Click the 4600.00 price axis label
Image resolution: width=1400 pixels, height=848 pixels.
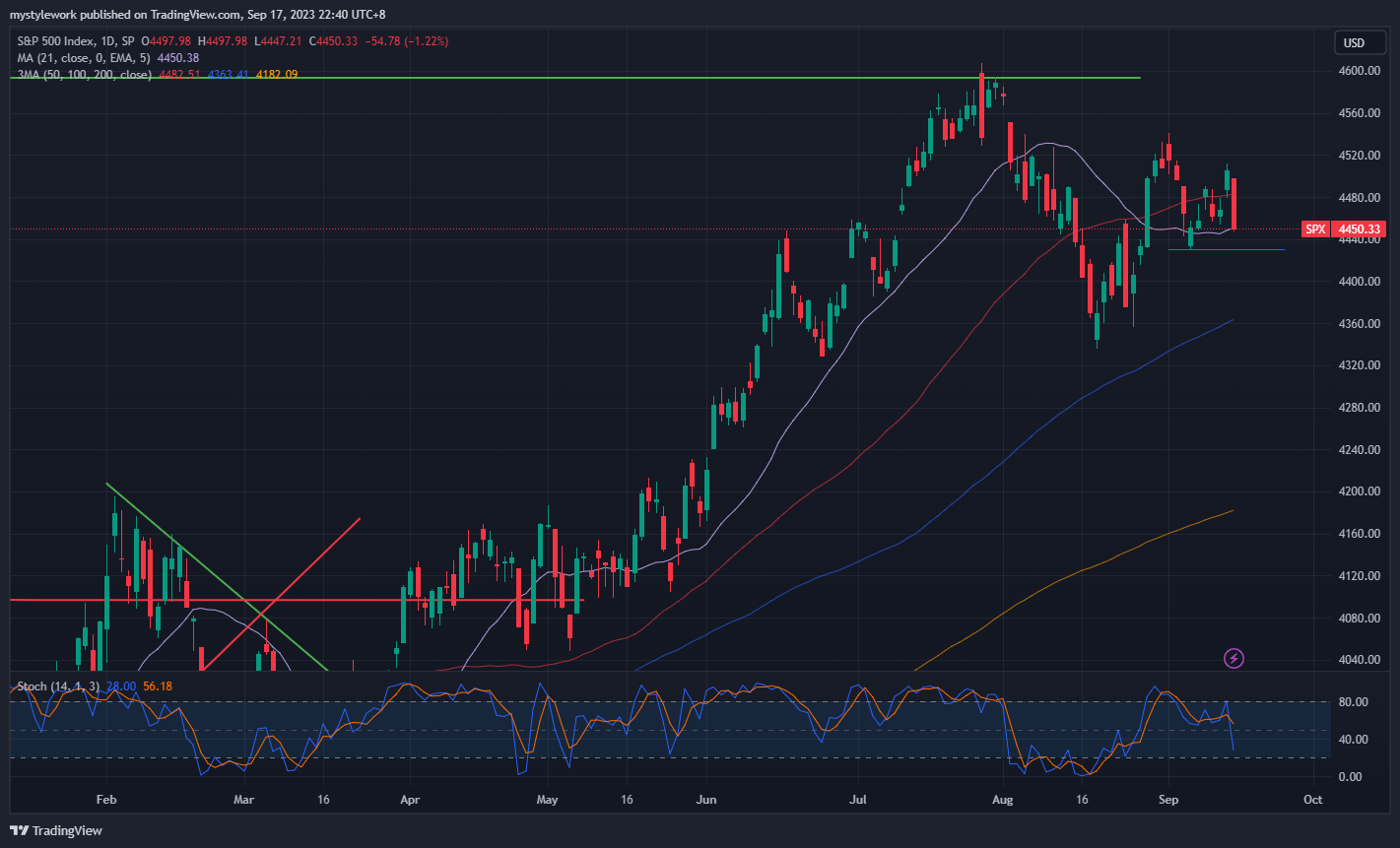click(1358, 71)
